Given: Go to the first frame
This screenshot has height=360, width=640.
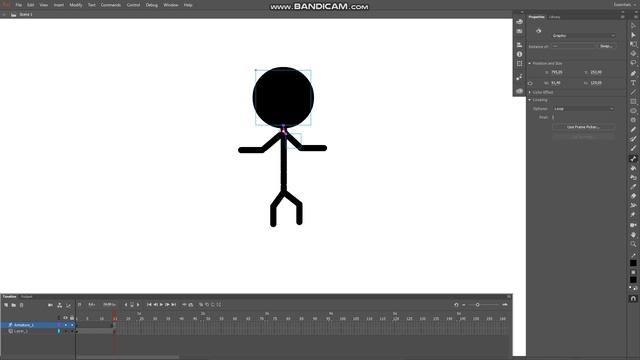Looking at the screenshot, I should coord(149,304).
